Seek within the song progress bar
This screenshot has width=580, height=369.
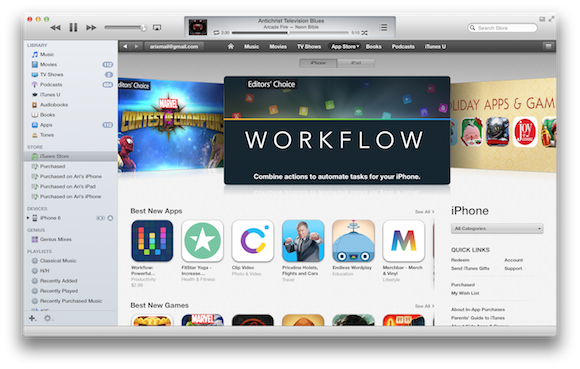[290, 33]
